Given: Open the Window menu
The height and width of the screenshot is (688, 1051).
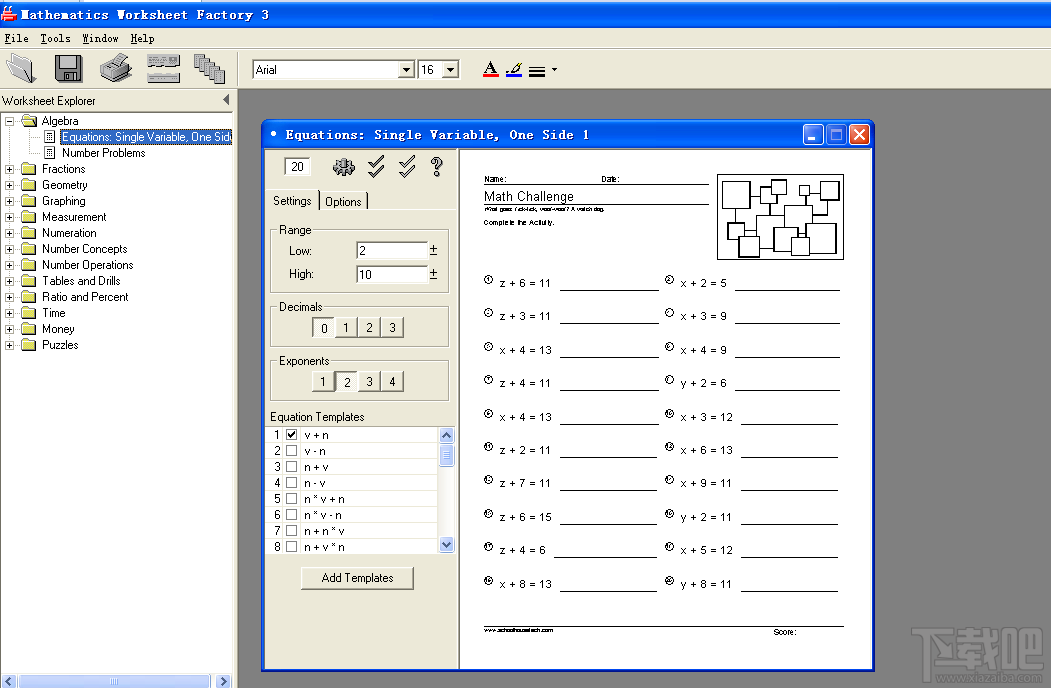Looking at the screenshot, I should (x=100, y=38).
